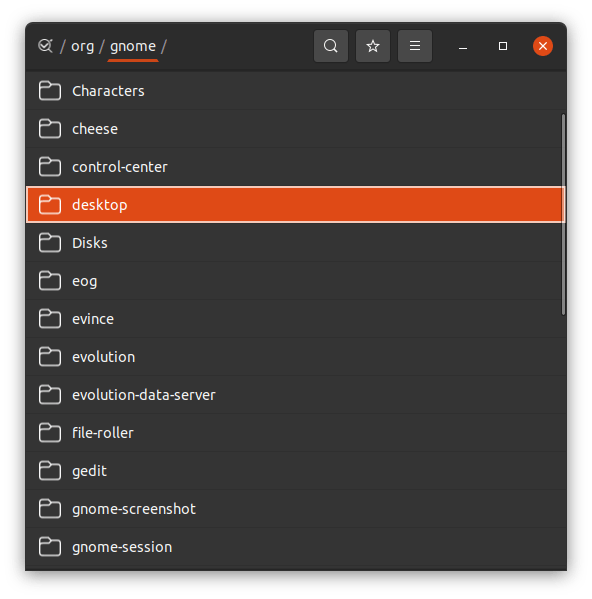Open the gnome-screenshot folder

295,509
